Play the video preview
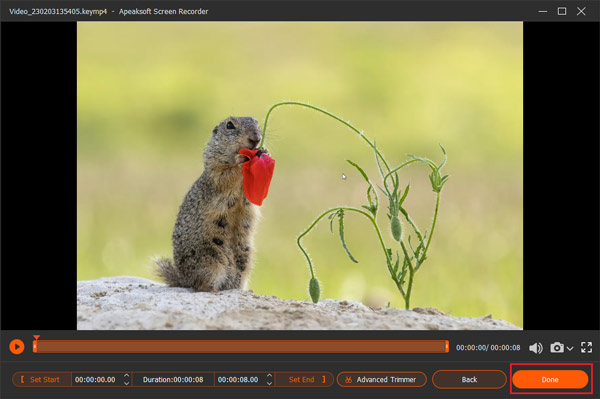This screenshot has width=600, height=399. tap(16, 347)
